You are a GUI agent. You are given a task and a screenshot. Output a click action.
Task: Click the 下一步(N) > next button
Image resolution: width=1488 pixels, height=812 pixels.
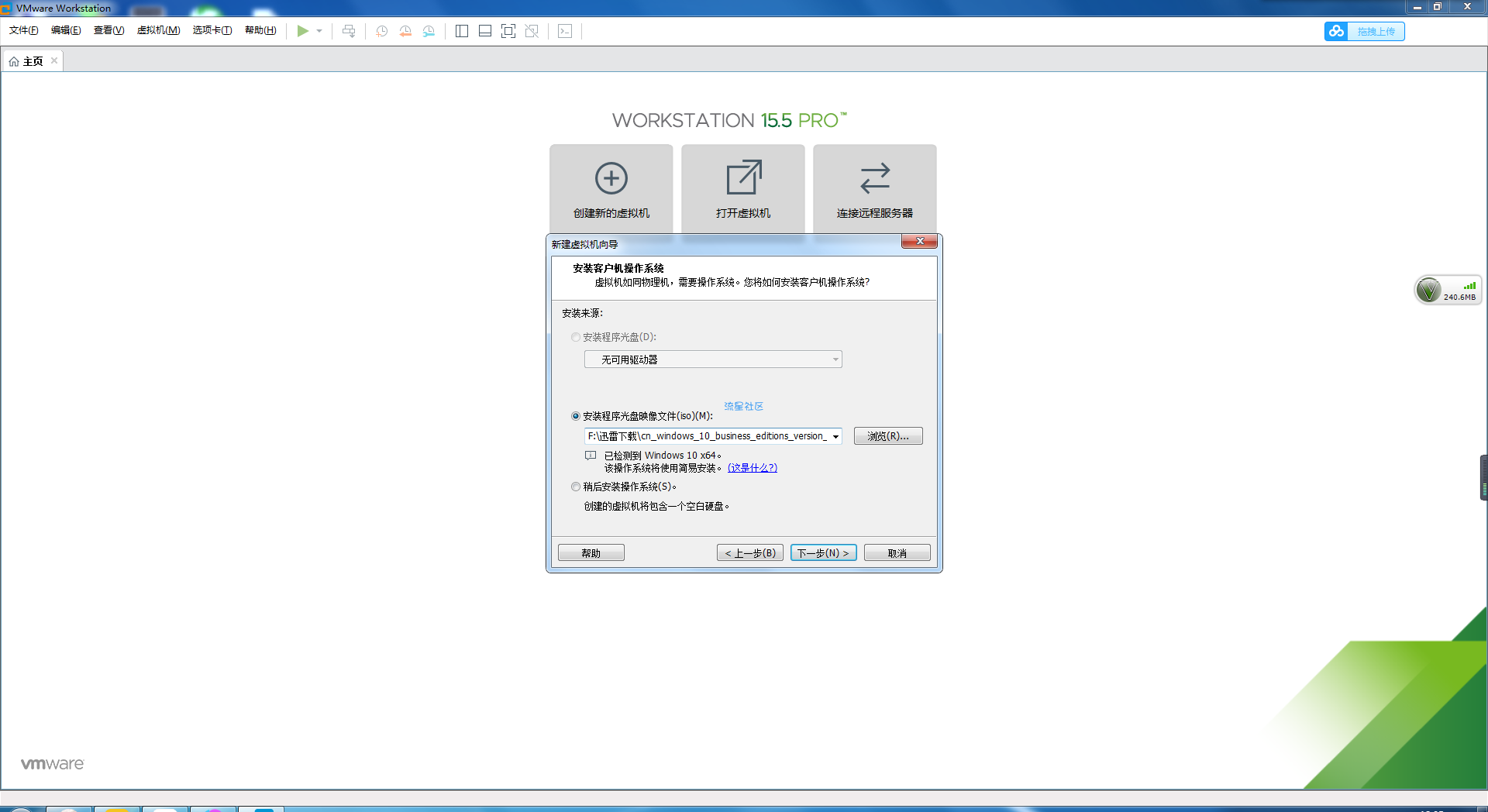point(824,553)
